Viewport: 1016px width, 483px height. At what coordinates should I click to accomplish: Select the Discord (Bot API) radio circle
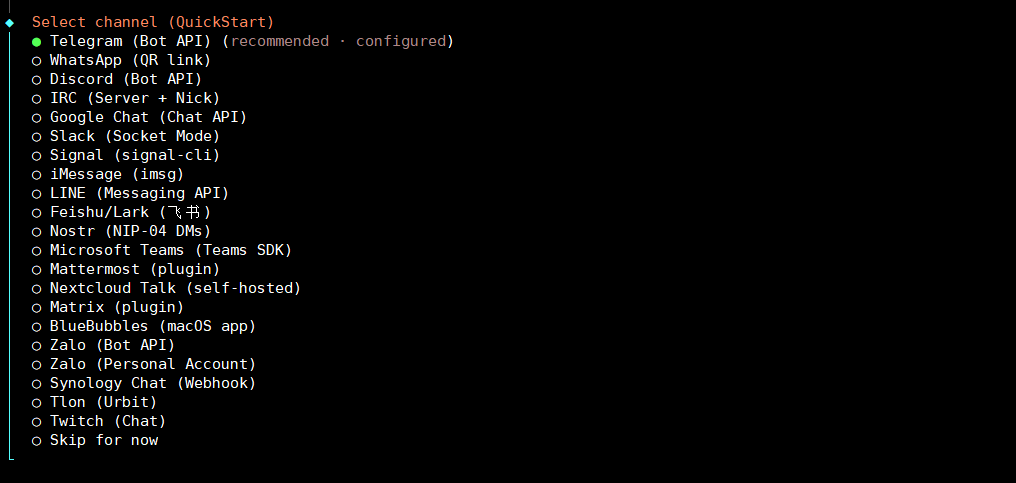pyautogui.click(x=37, y=79)
